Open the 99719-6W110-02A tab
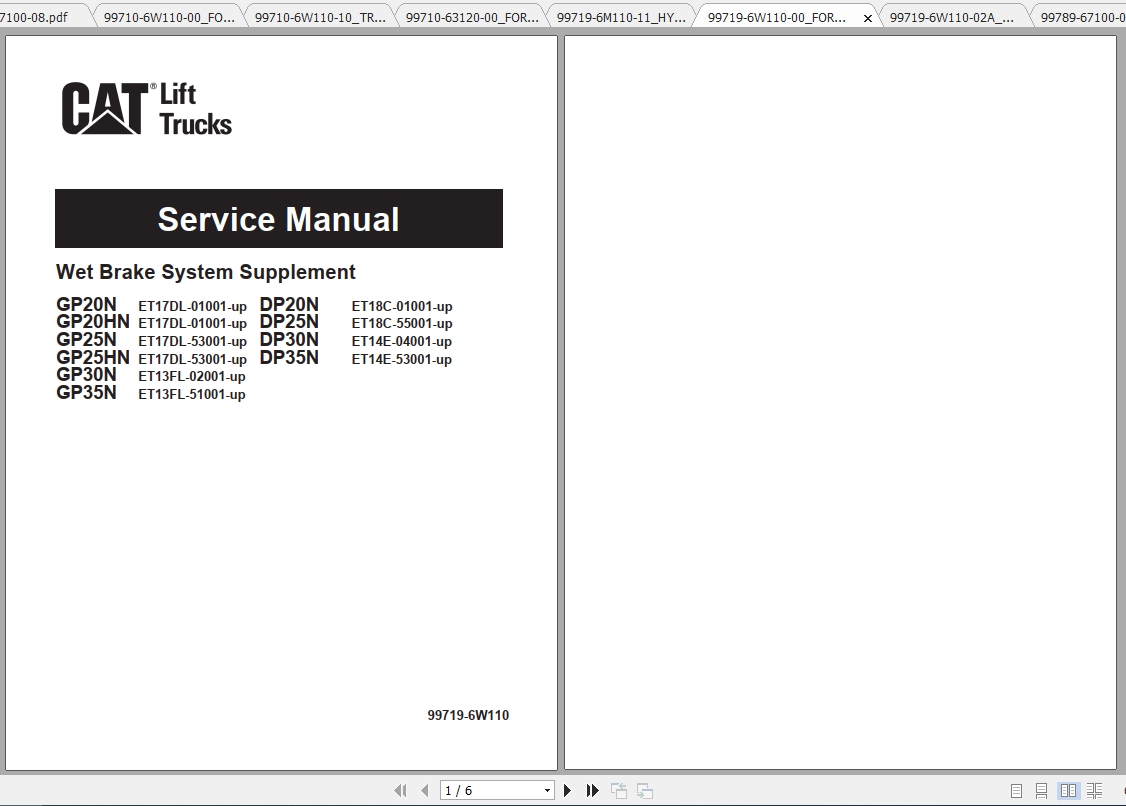 coord(950,16)
